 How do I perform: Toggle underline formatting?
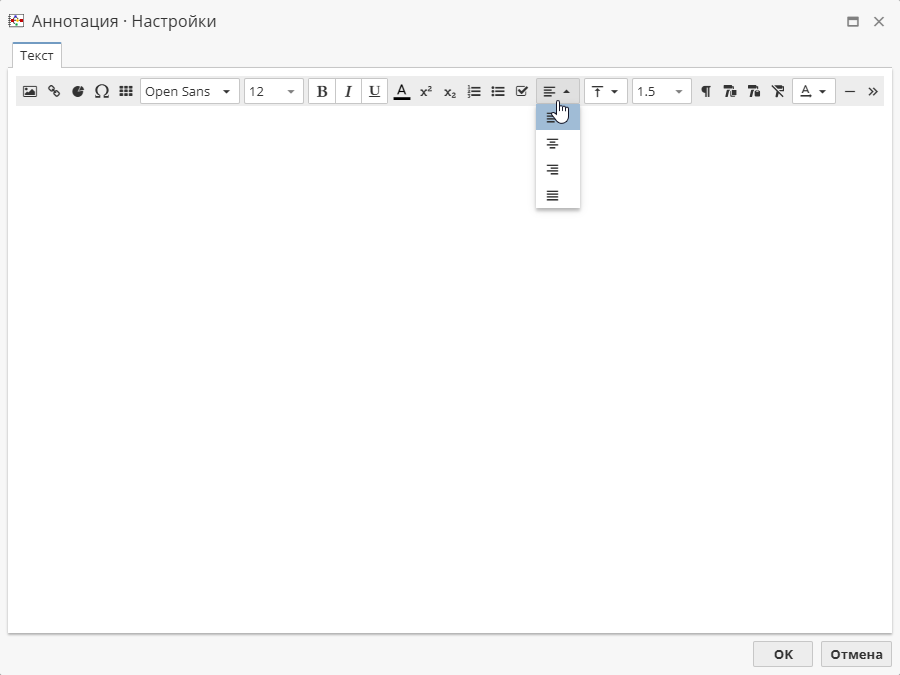tap(374, 91)
